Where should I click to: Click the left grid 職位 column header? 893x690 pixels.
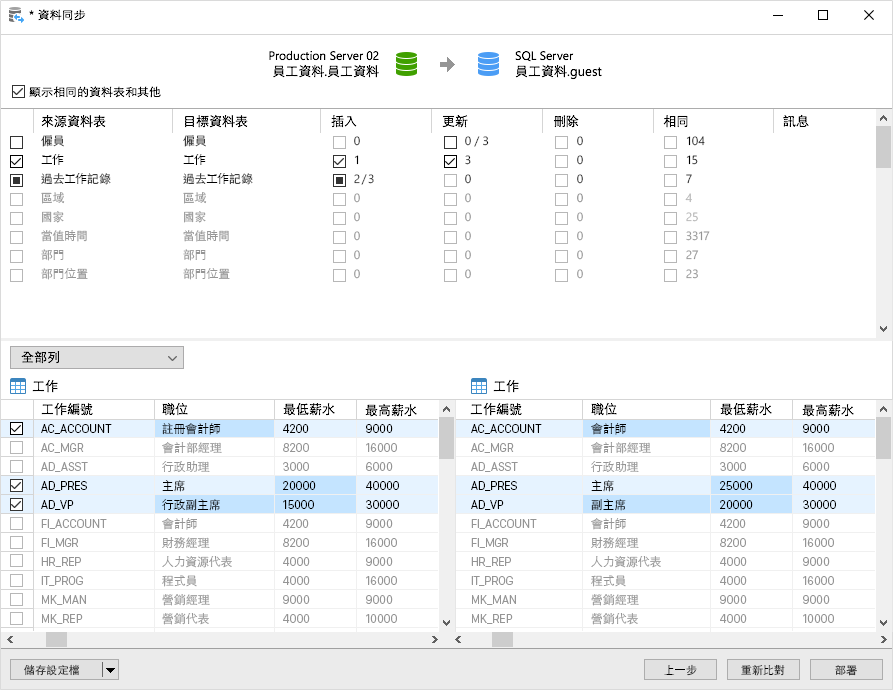214,409
